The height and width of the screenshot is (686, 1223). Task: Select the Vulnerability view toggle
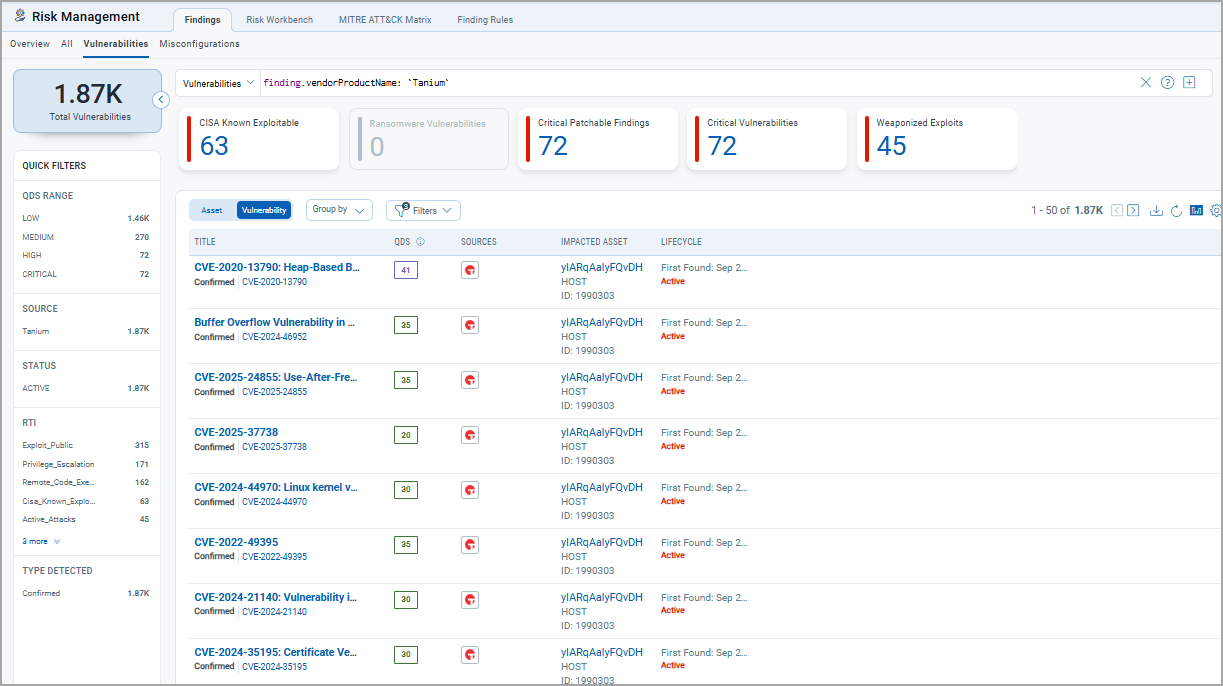point(264,210)
